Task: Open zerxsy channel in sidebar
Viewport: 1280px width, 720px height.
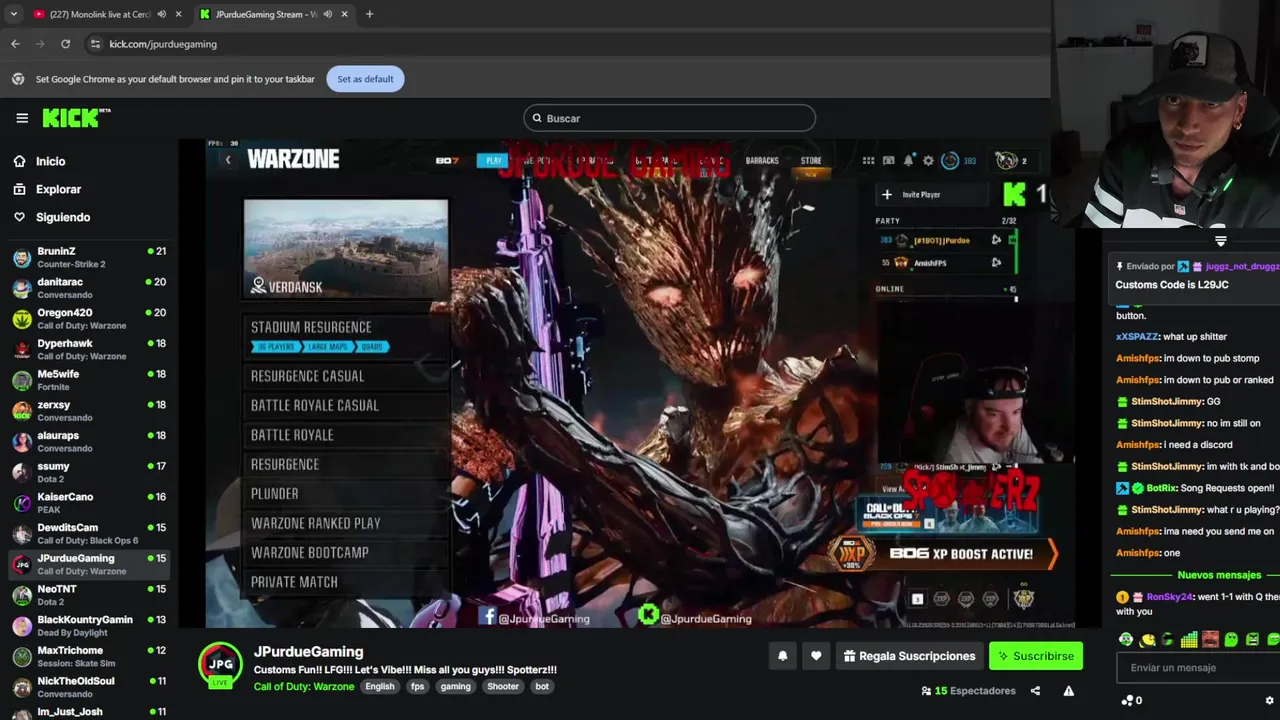Action: (88, 411)
